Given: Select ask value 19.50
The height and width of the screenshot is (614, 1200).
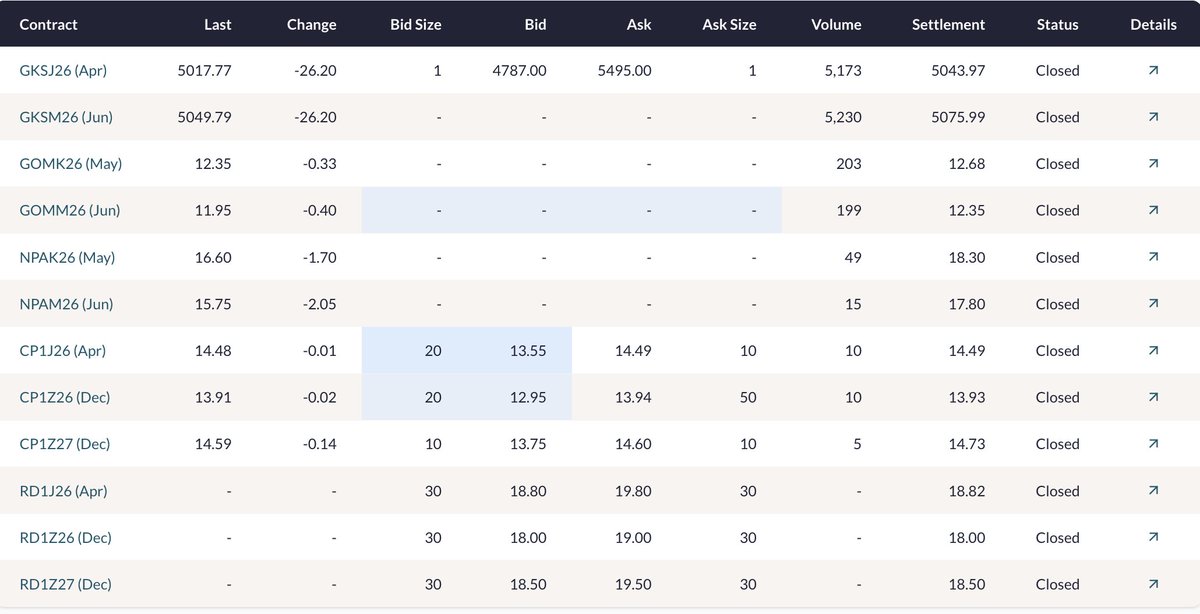Looking at the screenshot, I should pos(634,584).
